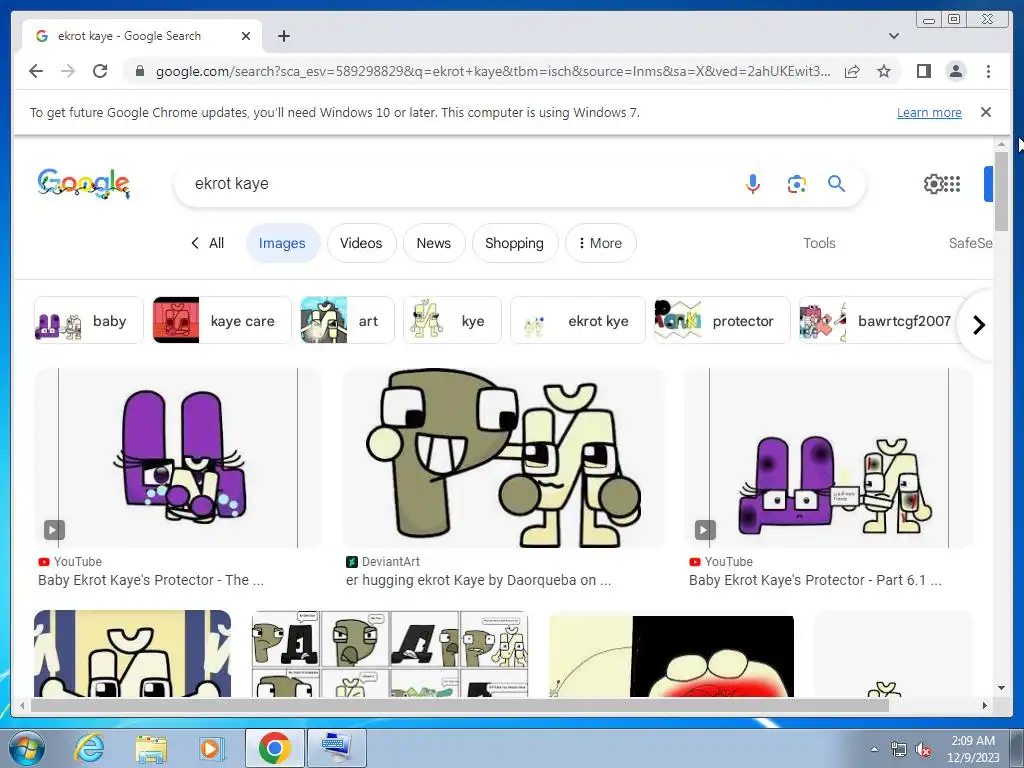The width and height of the screenshot is (1024, 768).
Task: Open the blue striped cream character thumbnail
Action: (x=132, y=654)
